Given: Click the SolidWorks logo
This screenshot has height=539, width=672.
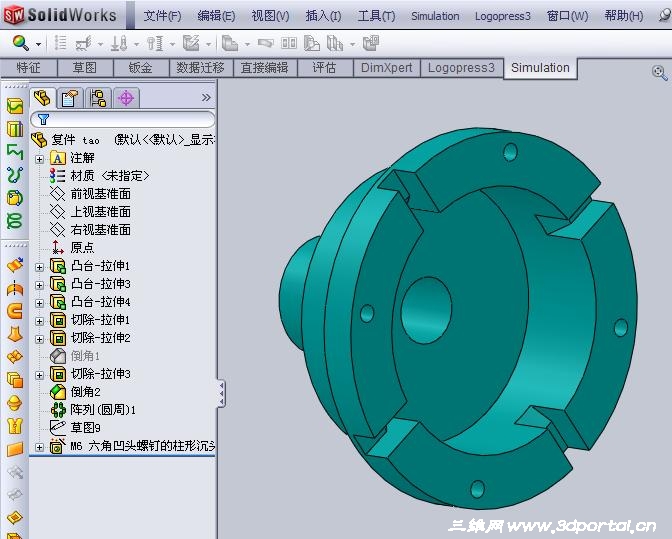Looking at the screenshot, I should 60,15.
